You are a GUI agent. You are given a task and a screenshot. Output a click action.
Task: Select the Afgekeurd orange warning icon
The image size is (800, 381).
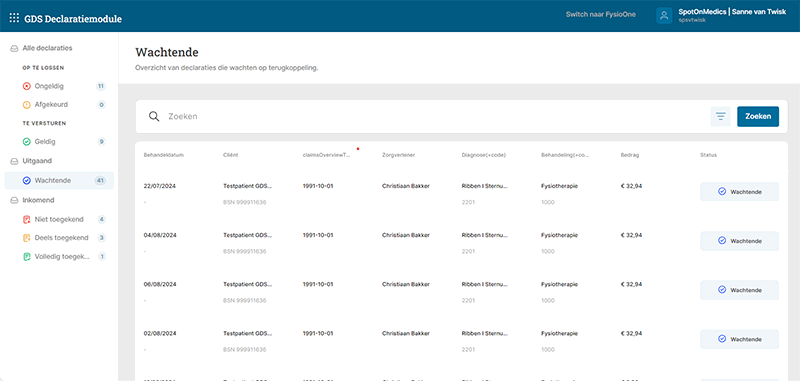point(27,105)
